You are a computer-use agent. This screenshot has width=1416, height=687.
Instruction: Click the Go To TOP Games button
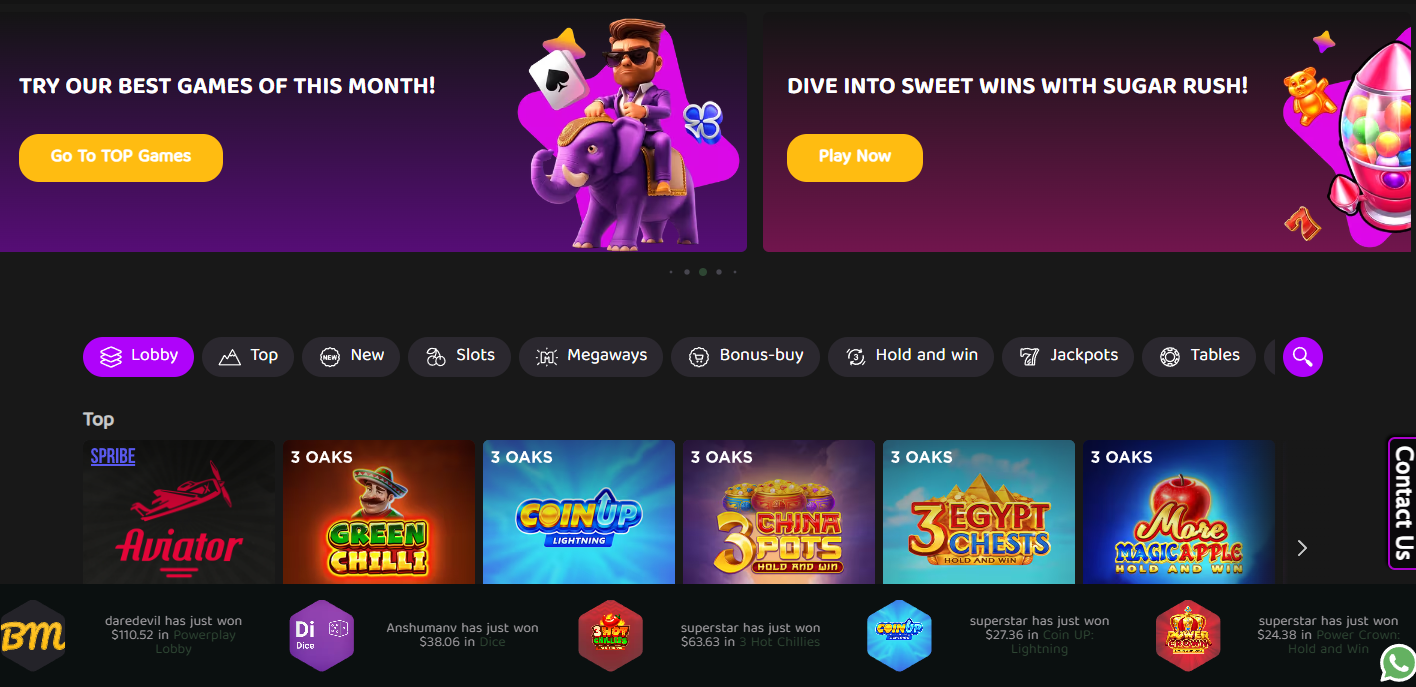tap(121, 158)
